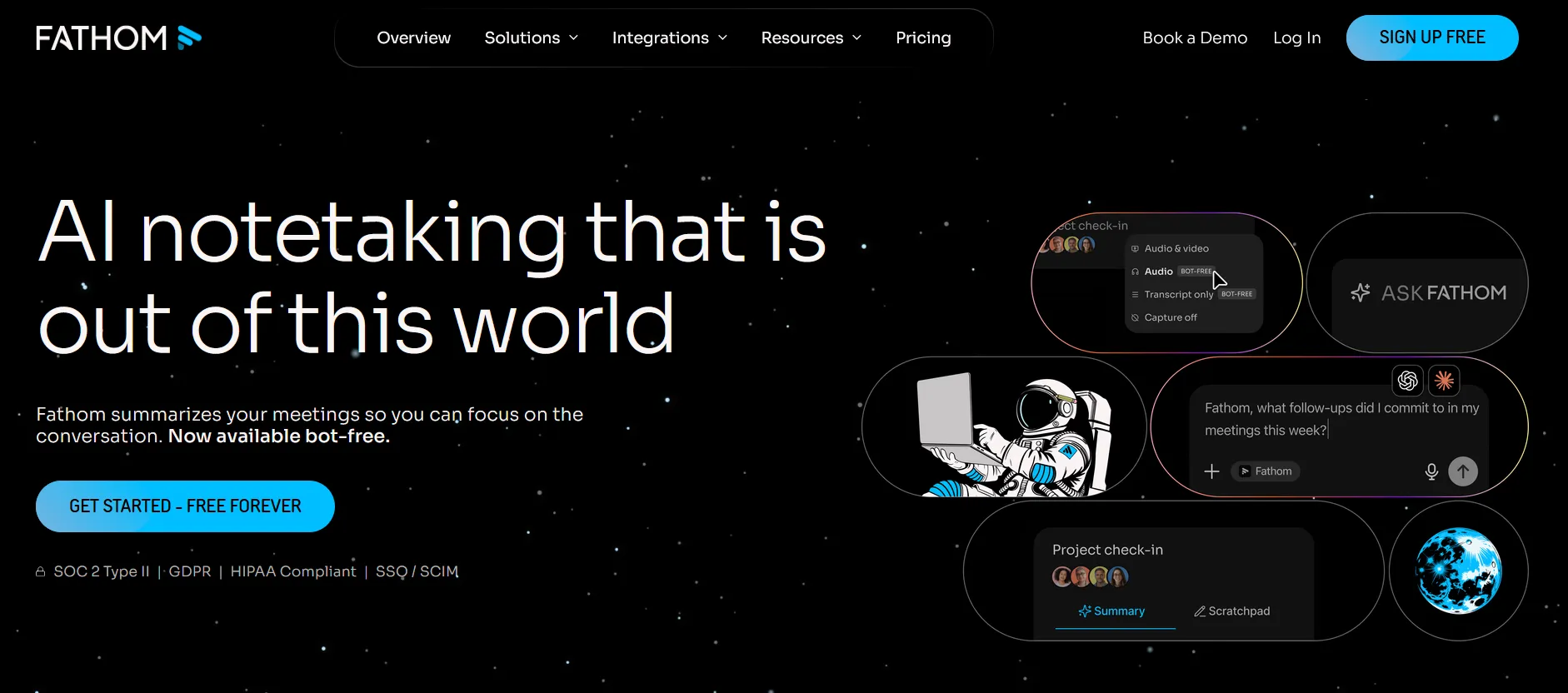Click the Ask Fathom sparkle icon
This screenshot has width=1568, height=693.
pyautogui.click(x=1361, y=292)
